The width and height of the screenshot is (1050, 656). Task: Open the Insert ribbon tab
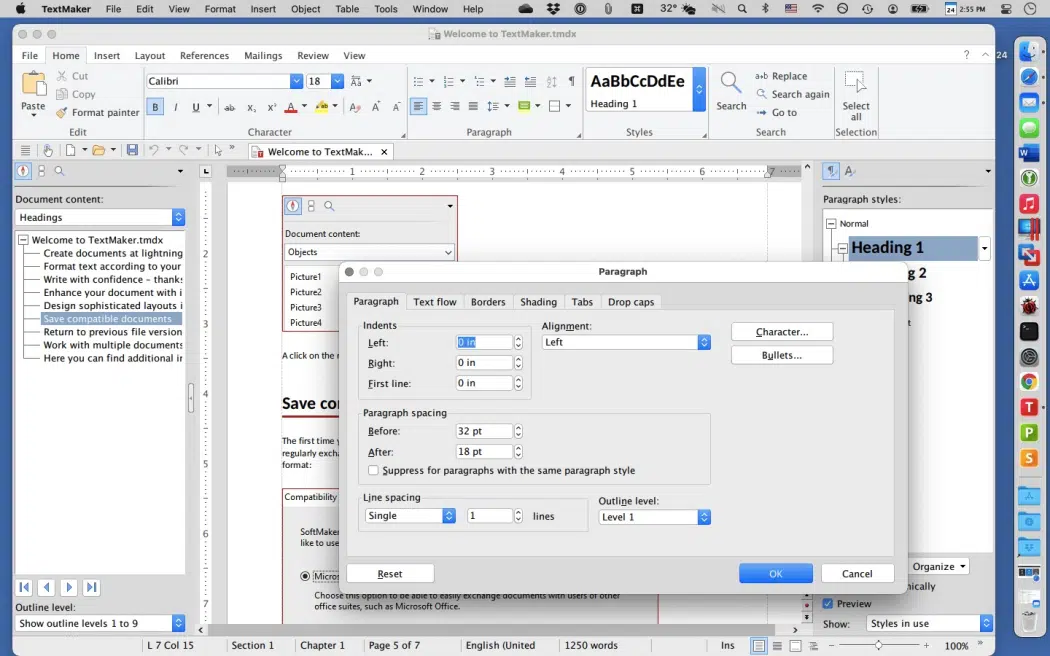pyautogui.click(x=106, y=56)
